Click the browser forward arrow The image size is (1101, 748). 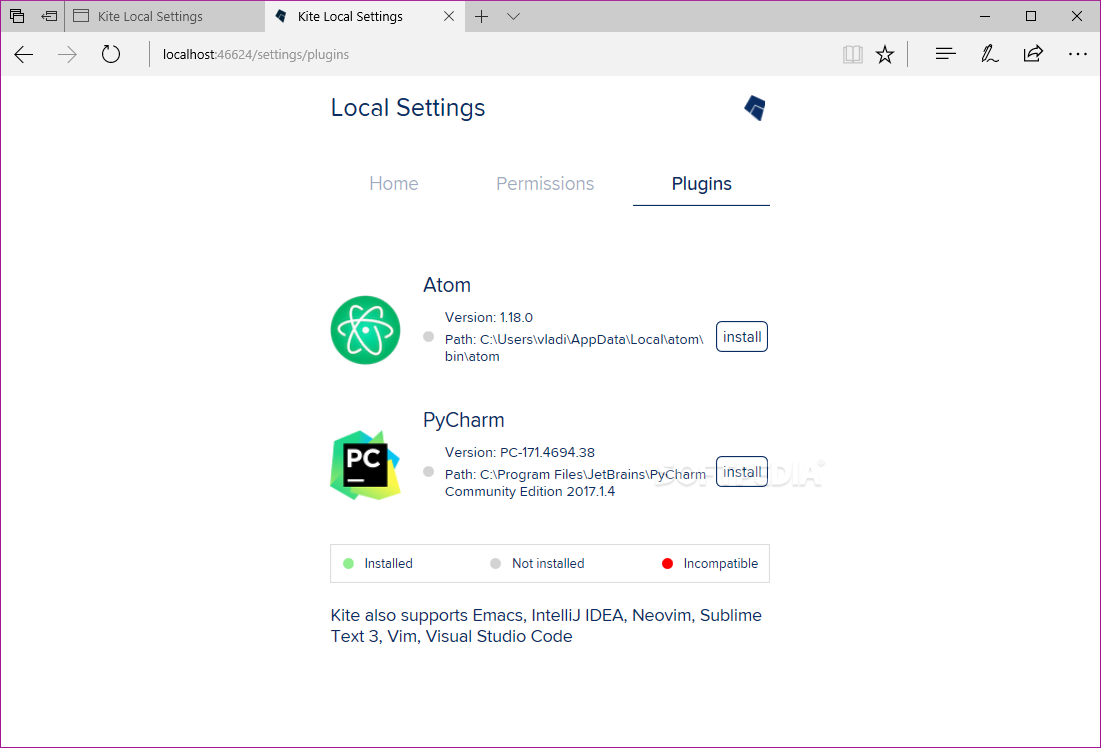coord(67,54)
